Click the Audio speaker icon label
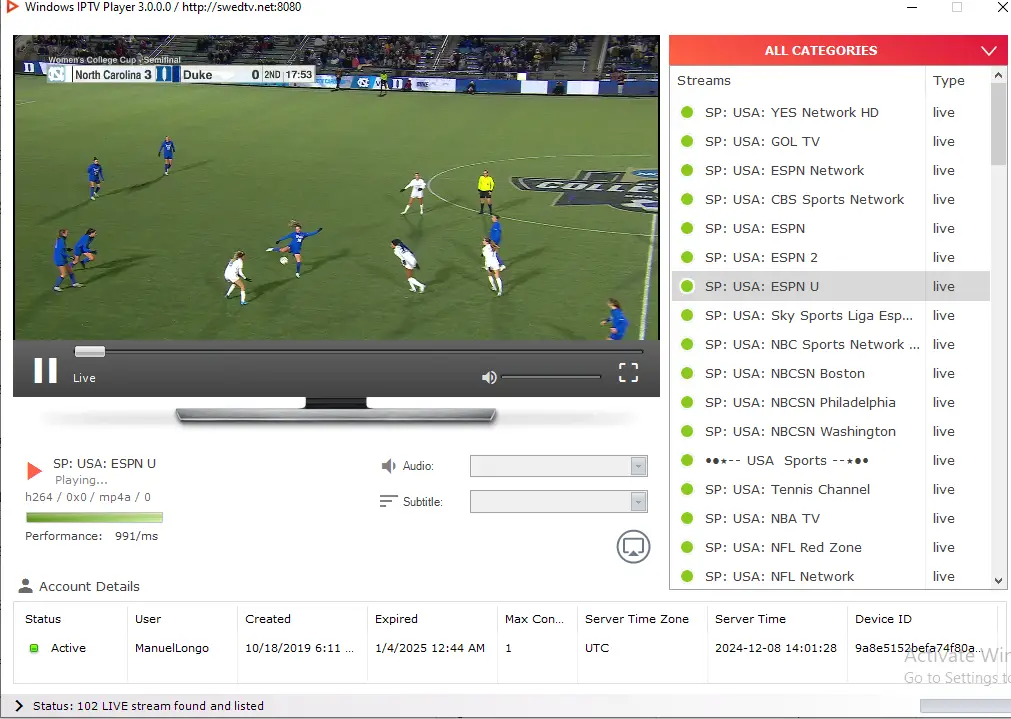Viewport: 1011px width, 719px height. [389, 466]
